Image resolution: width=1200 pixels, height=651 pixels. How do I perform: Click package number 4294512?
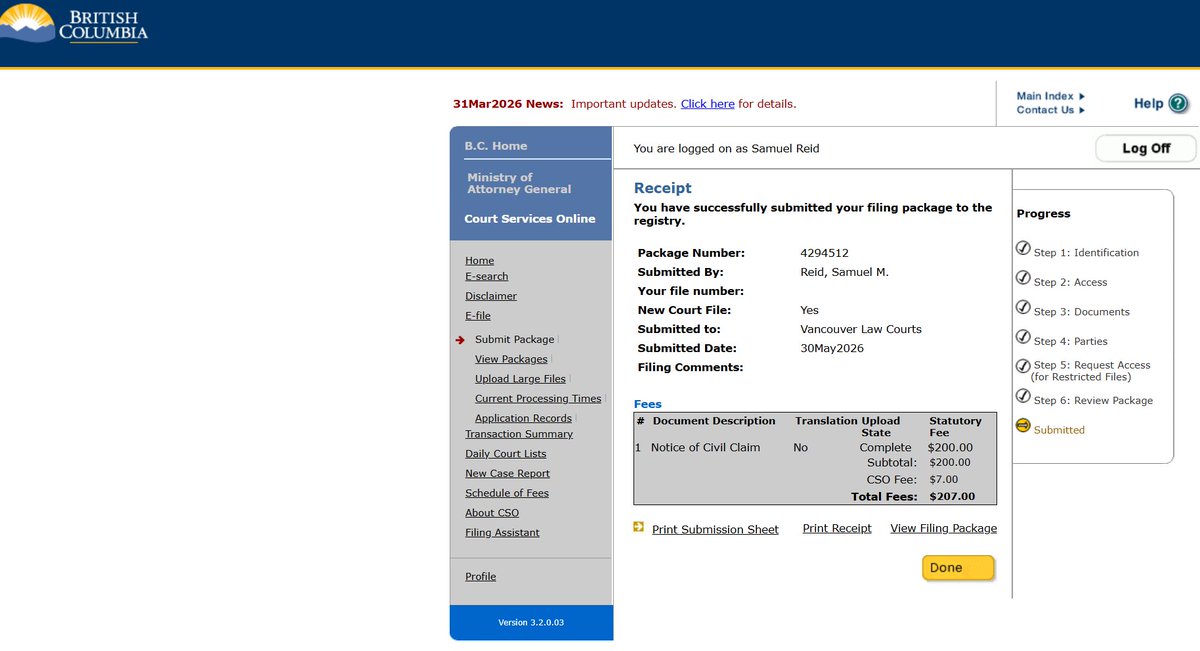pos(824,253)
